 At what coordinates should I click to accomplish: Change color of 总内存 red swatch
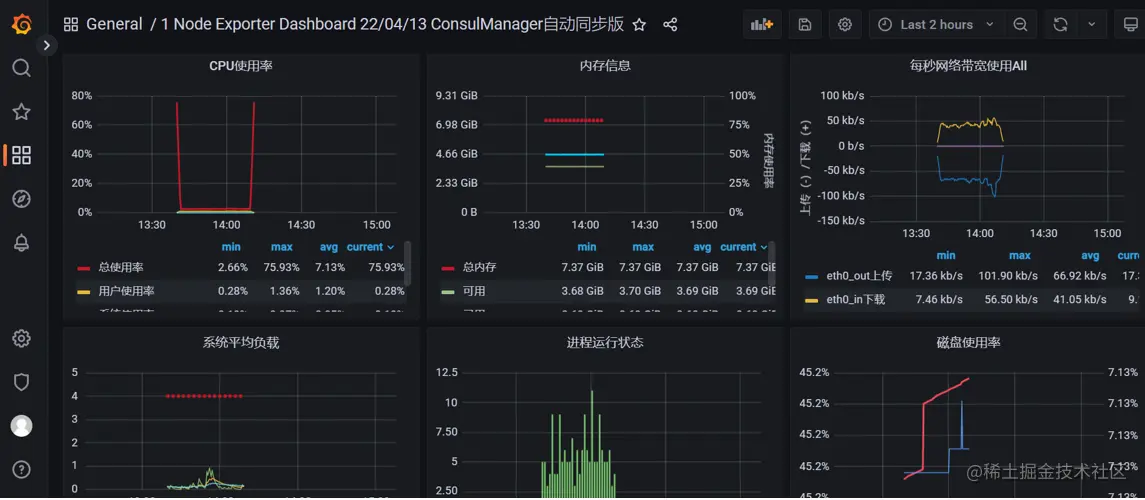click(448, 268)
